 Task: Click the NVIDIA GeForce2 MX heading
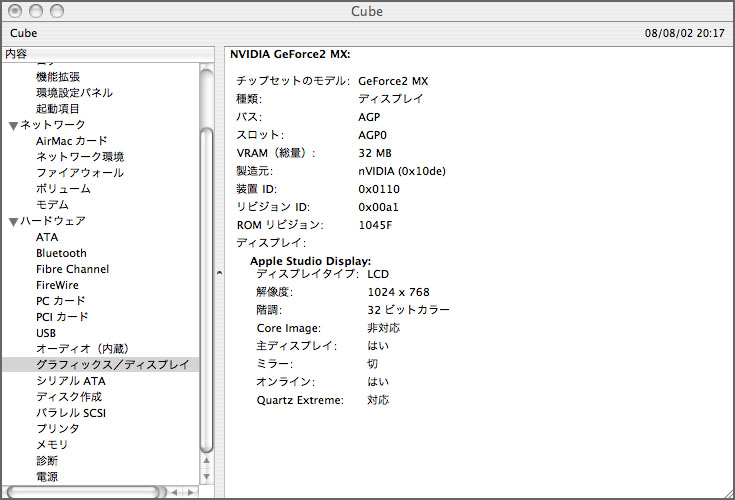290,54
